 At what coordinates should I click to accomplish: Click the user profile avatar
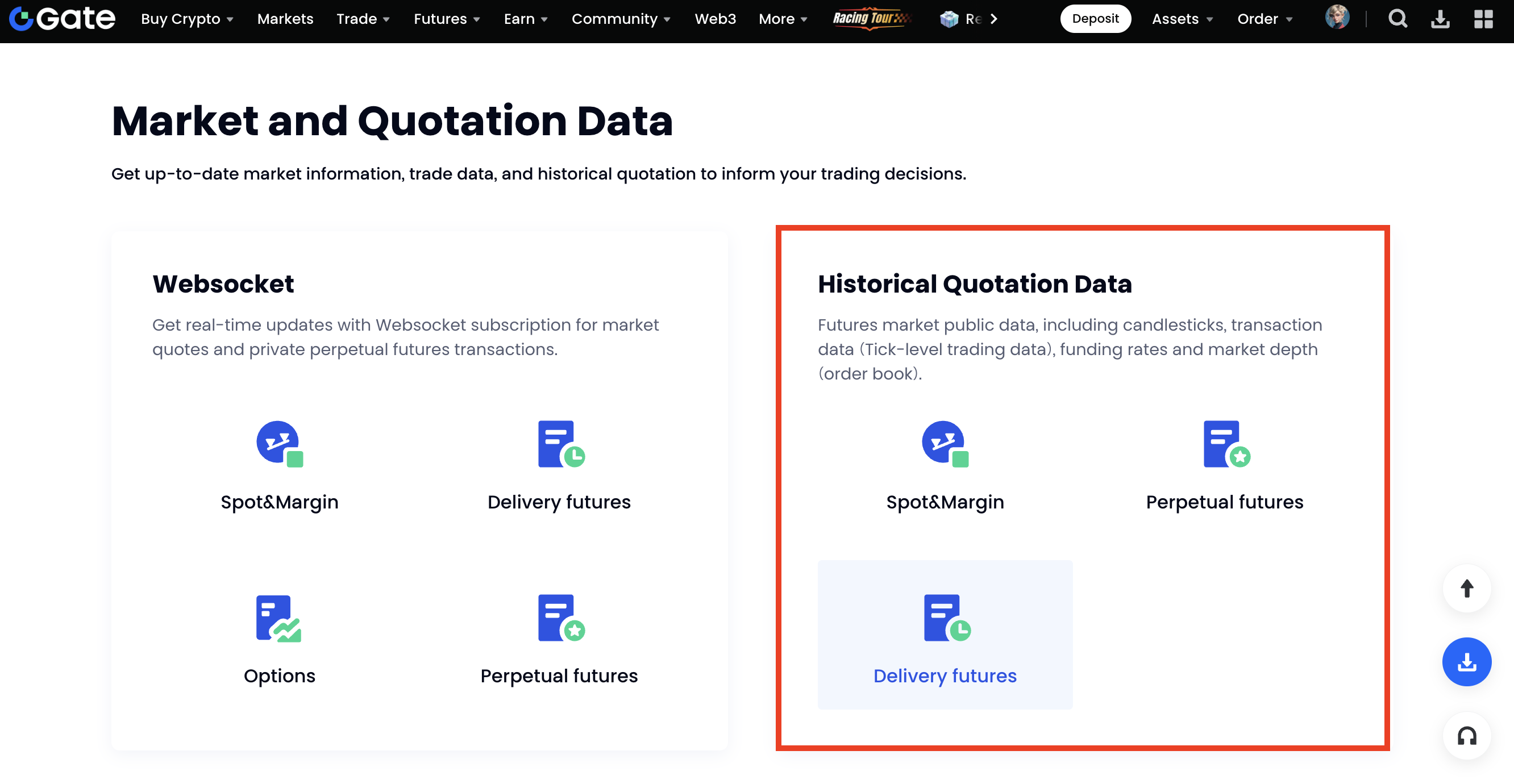[1337, 18]
